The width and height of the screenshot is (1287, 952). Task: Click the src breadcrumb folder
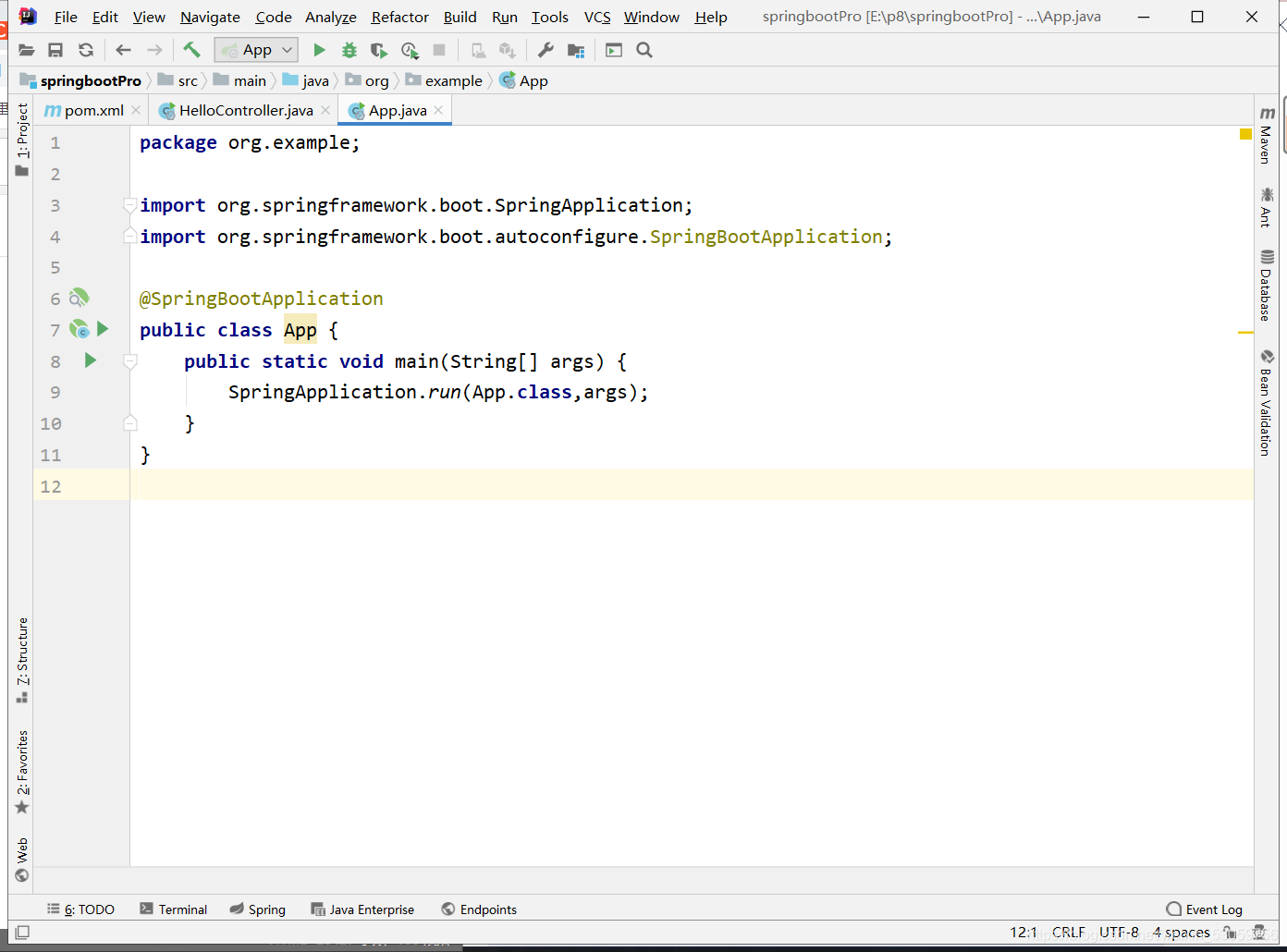pyautogui.click(x=178, y=80)
